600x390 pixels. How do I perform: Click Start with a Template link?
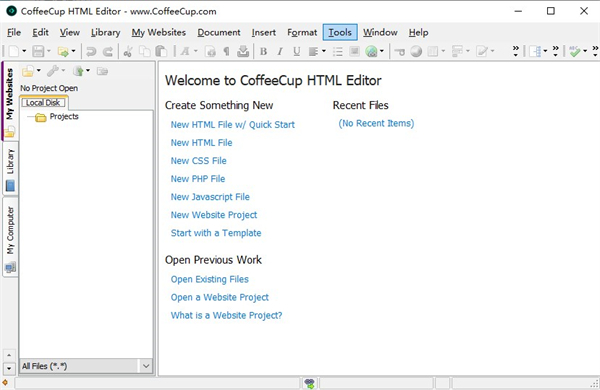(x=216, y=233)
